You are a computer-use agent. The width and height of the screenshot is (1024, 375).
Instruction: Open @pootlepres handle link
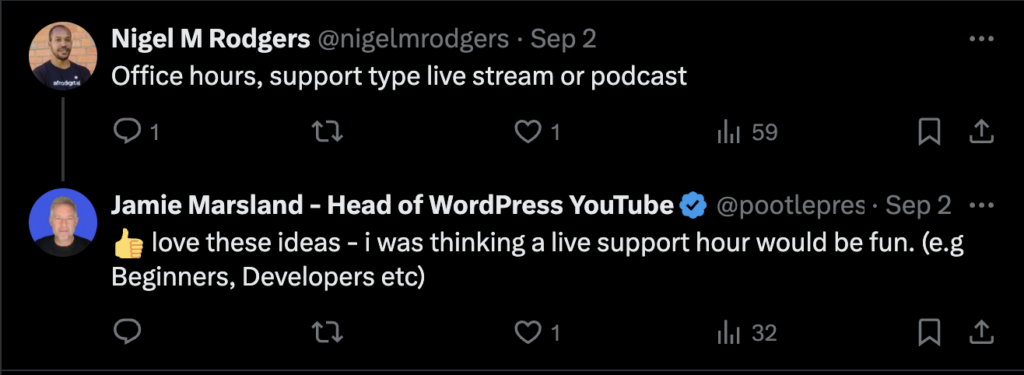coord(791,206)
